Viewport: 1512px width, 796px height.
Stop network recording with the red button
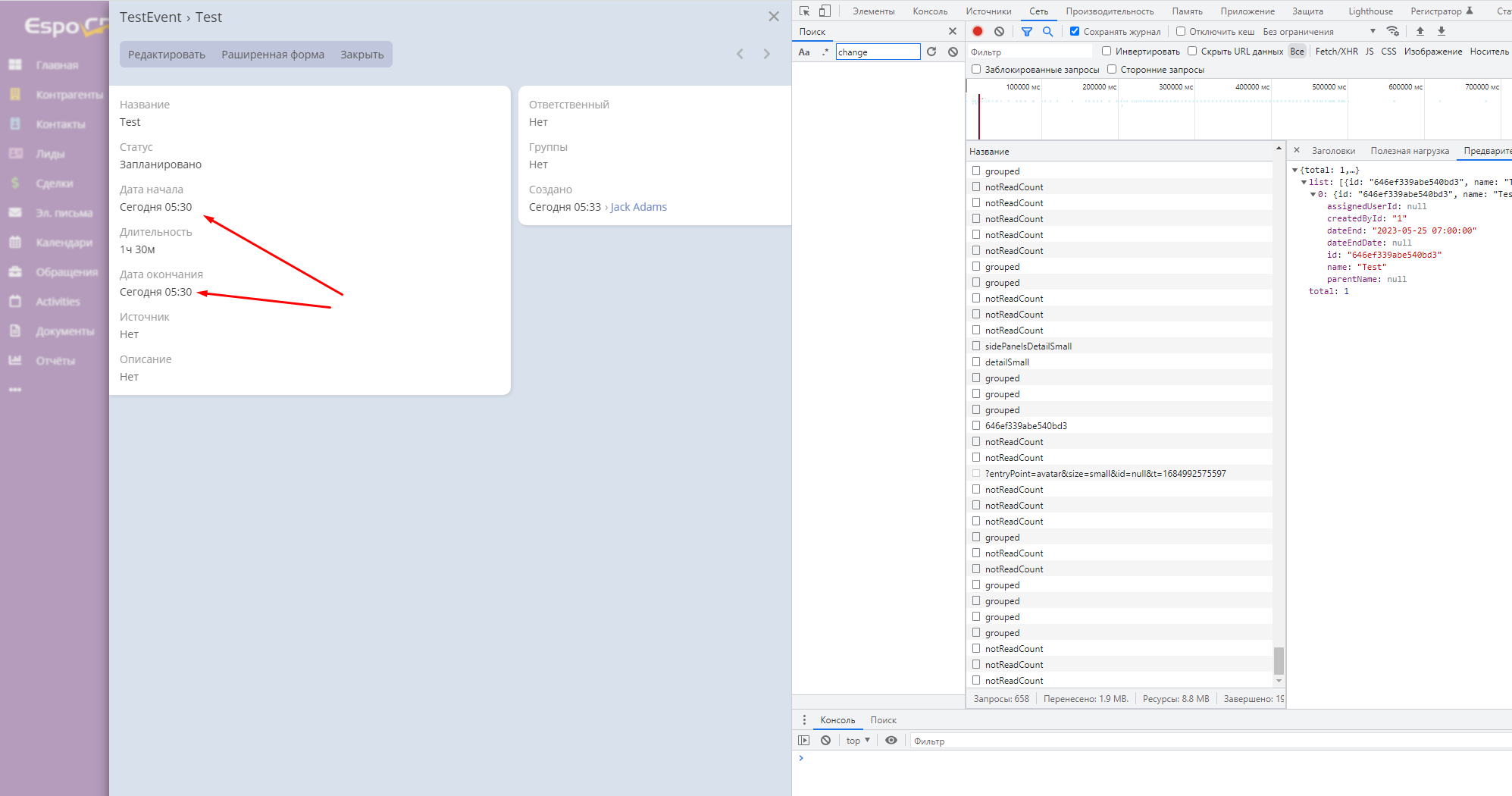978,31
